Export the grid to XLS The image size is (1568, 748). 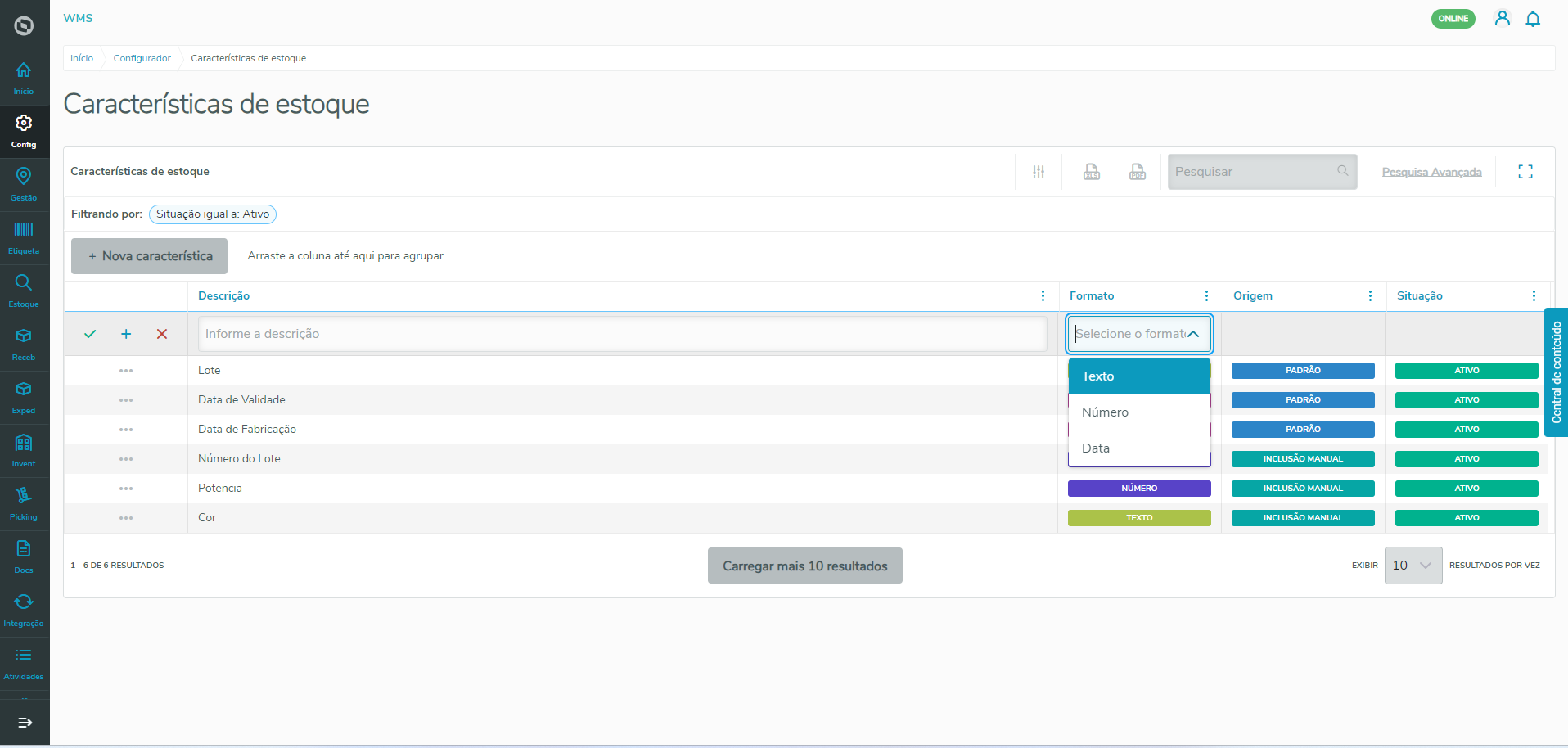[1092, 172]
